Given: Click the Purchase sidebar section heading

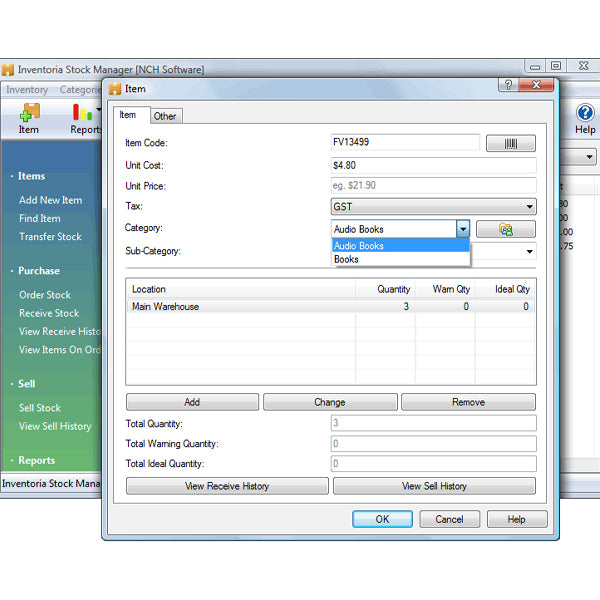Looking at the screenshot, I should pos(39,271).
